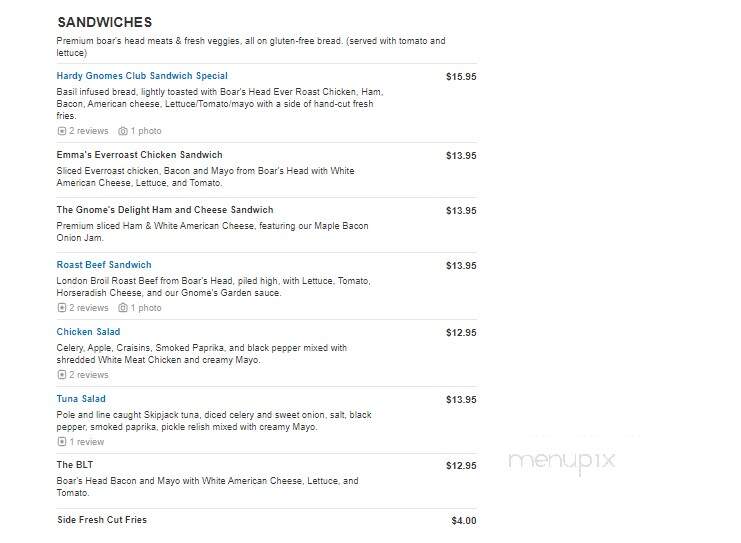Screen dimensions: 741x543
Task: Select Emma's Everroast Chicken Sandwich title
Action: [139, 155]
